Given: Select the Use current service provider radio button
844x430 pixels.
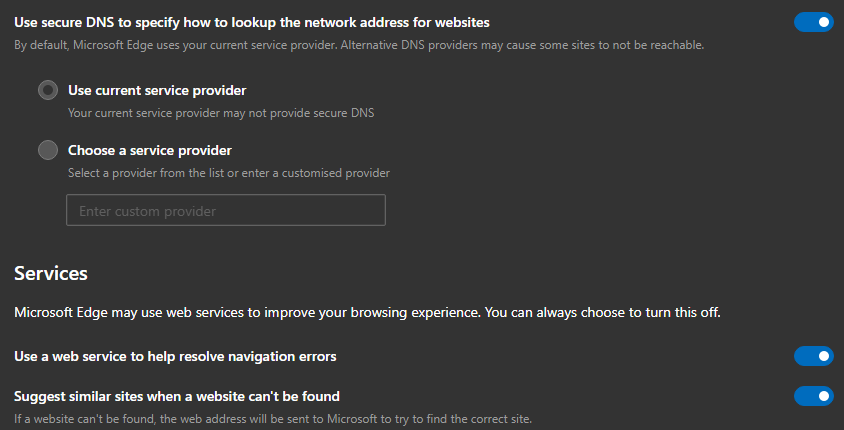Looking at the screenshot, I should click(48, 91).
